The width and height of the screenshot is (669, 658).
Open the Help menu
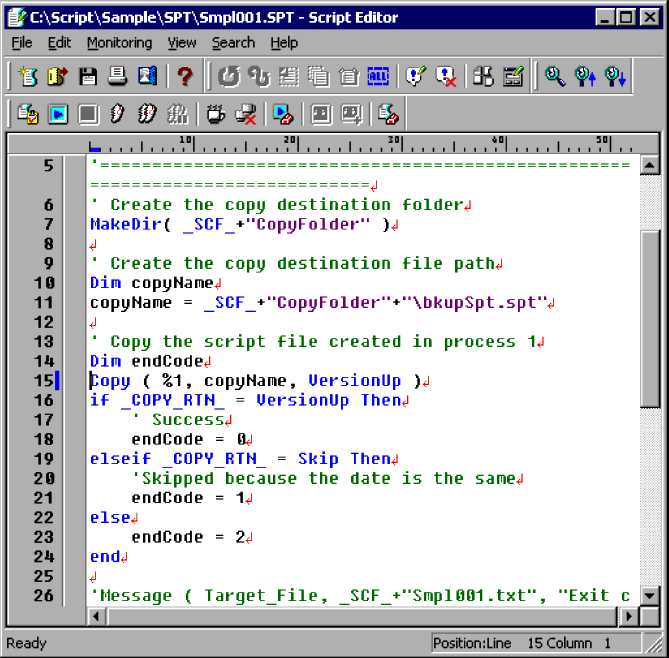284,43
